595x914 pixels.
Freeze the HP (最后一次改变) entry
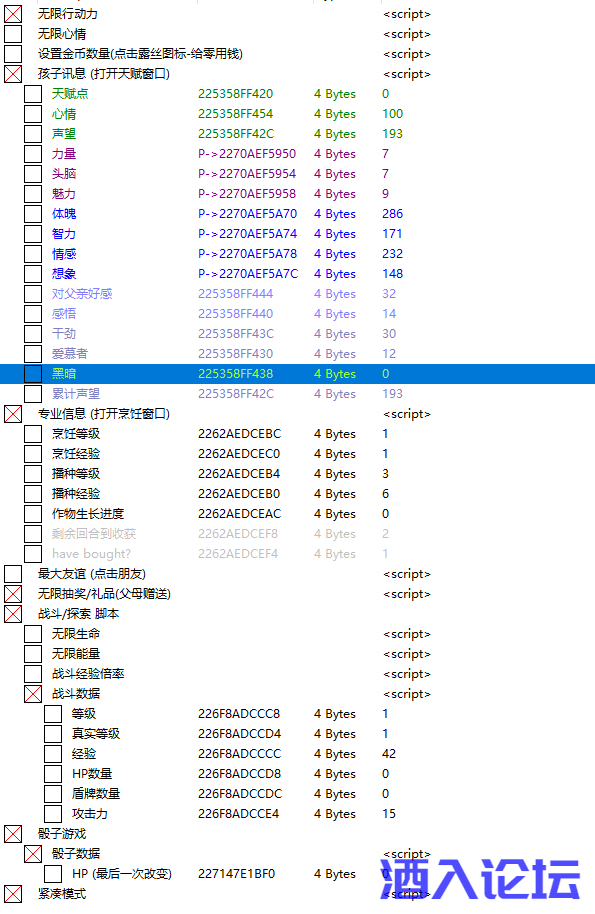53,874
